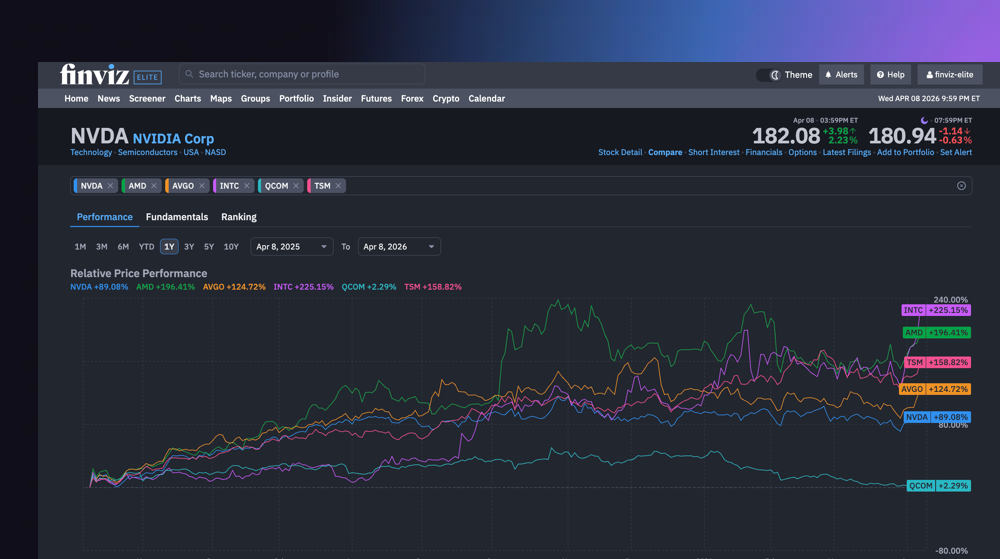Select the 1M time range

pyautogui.click(x=80, y=247)
